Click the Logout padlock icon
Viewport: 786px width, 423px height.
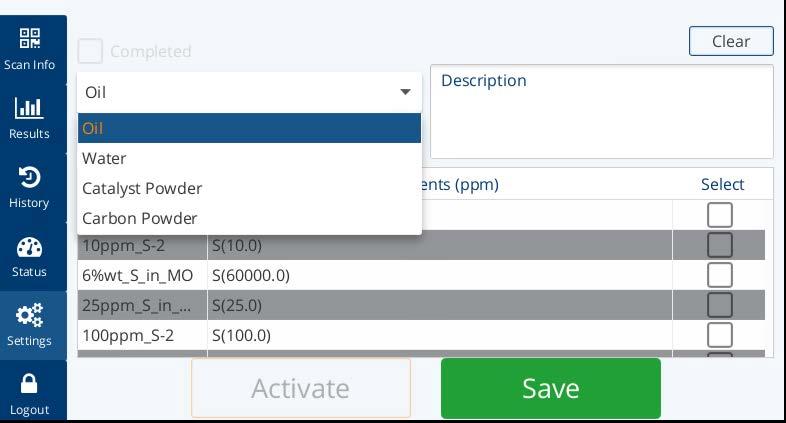click(x=29, y=384)
